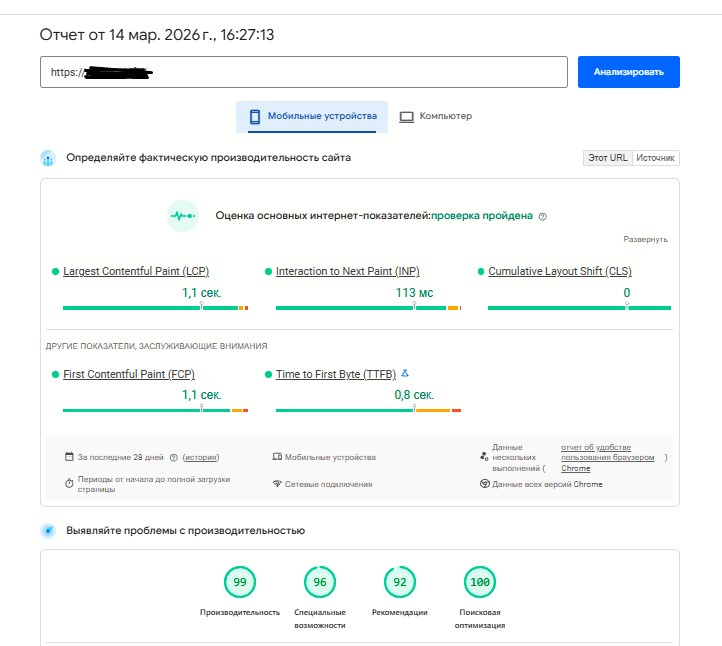Select the Источник toggle

click(656, 158)
